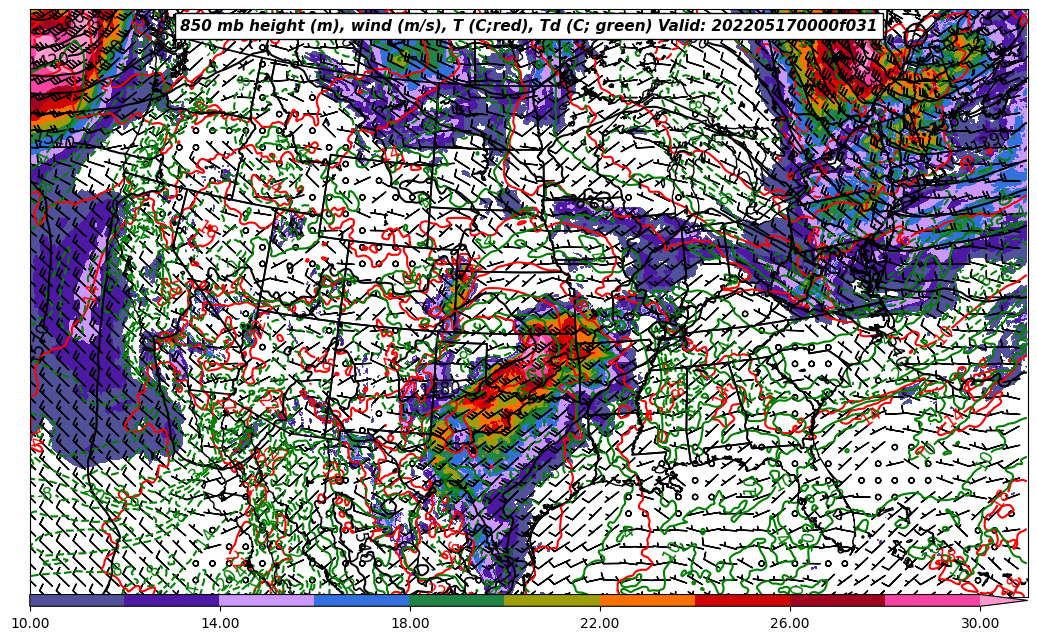Click the 14.00 colorbar tick label

(220, 624)
